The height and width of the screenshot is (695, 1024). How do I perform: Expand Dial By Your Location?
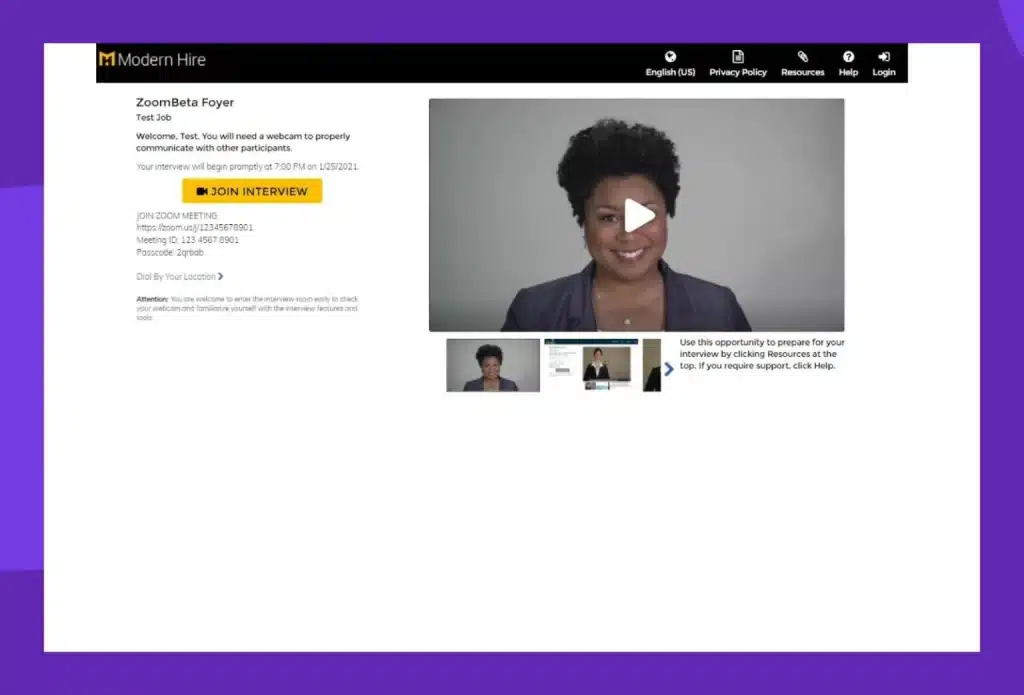pyautogui.click(x=180, y=276)
